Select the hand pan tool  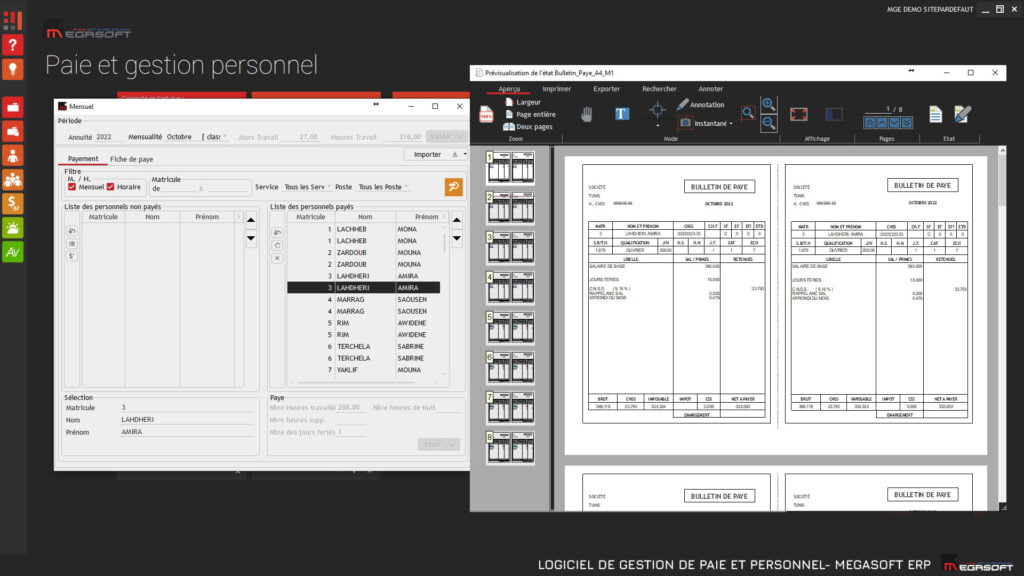coord(586,114)
